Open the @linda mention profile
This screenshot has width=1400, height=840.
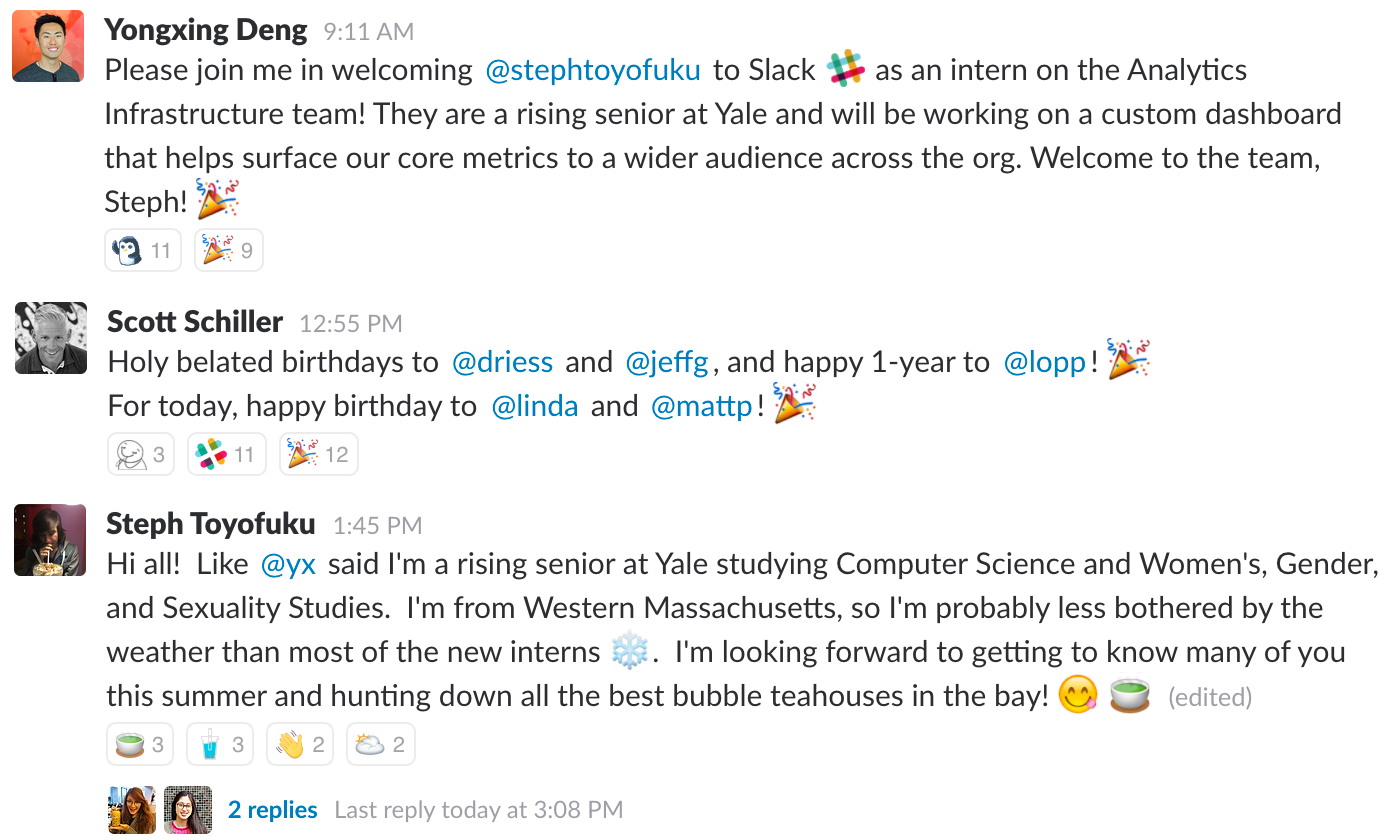coord(535,406)
